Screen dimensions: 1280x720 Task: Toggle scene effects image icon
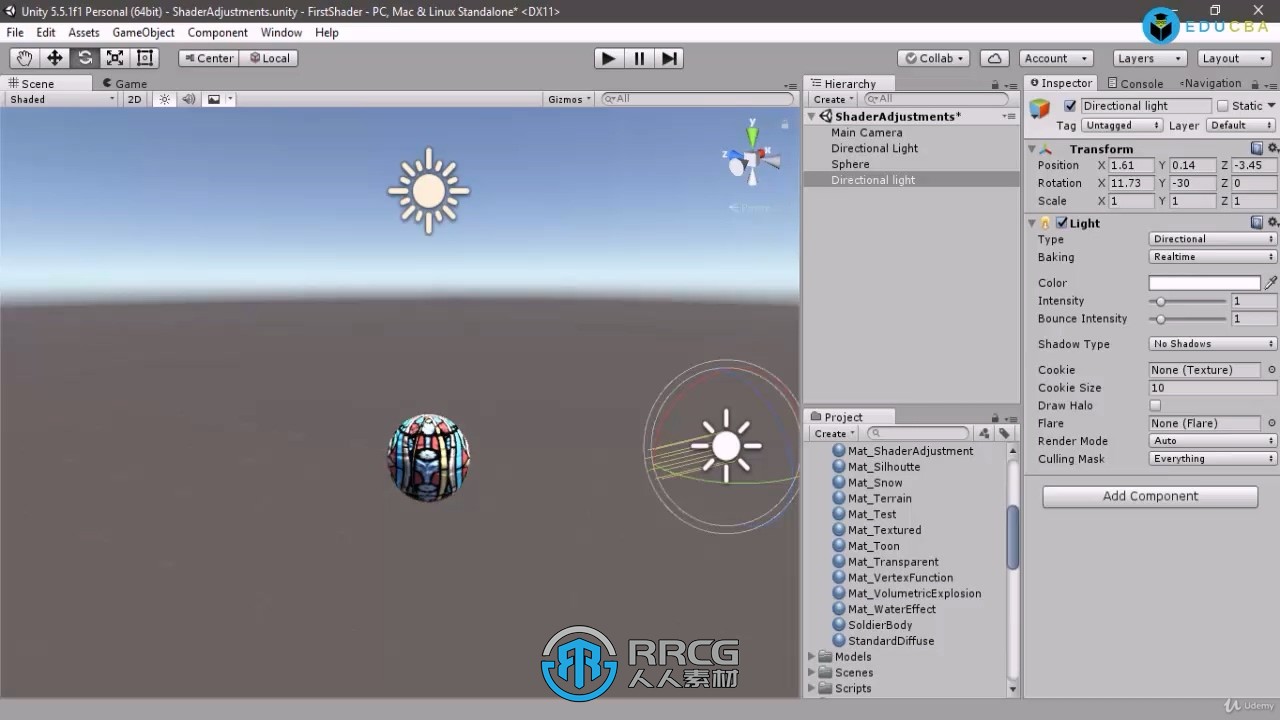pos(213,99)
